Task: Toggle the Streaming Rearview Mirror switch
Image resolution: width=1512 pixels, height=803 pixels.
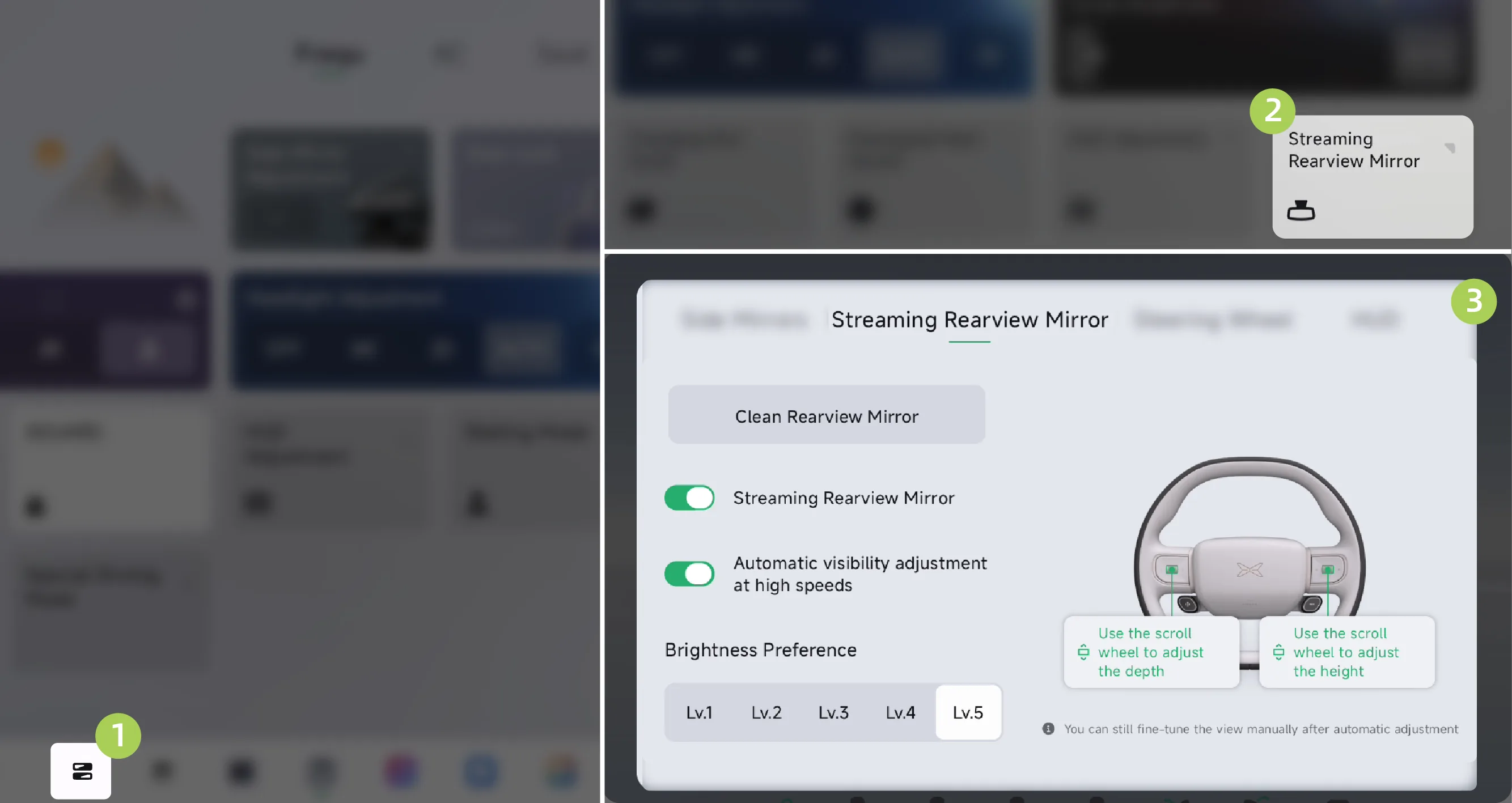Action: click(689, 498)
